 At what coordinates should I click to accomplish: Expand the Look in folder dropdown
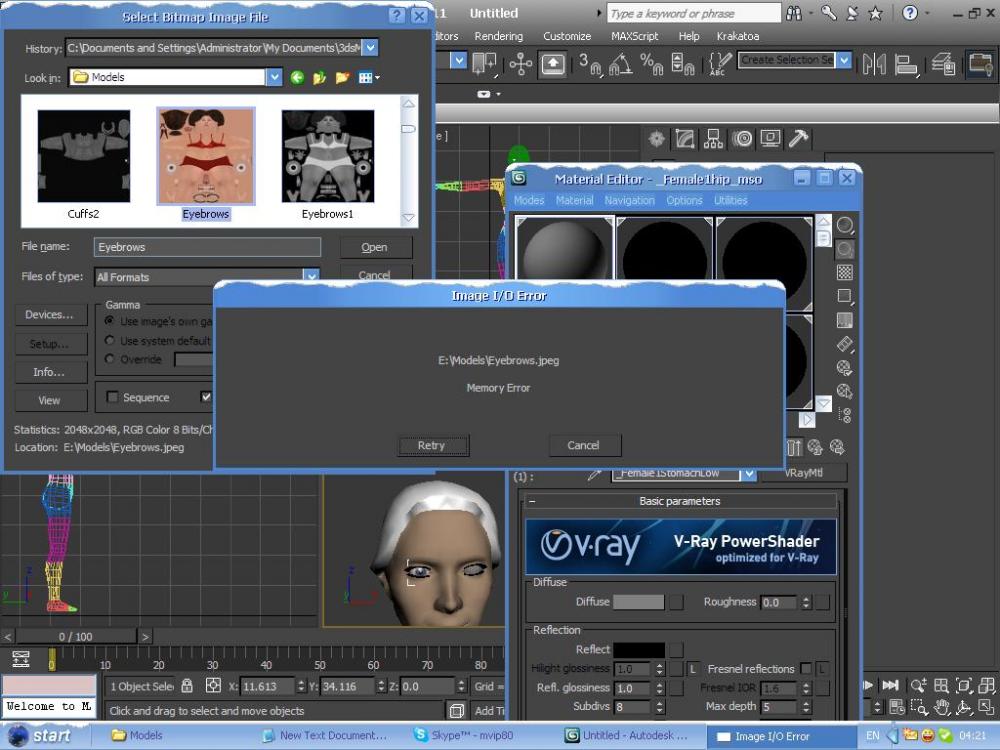point(274,77)
